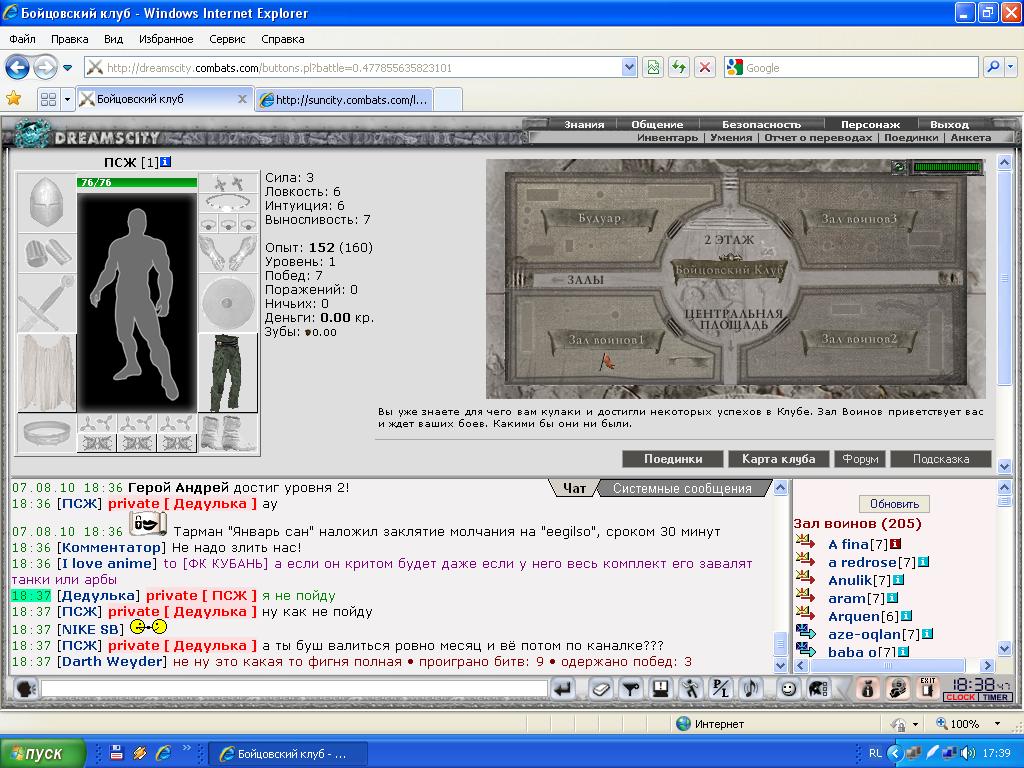Image resolution: width=1024 pixels, height=768 pixels.
Task: Click Будуар room on club map
Action: (599, 219)
